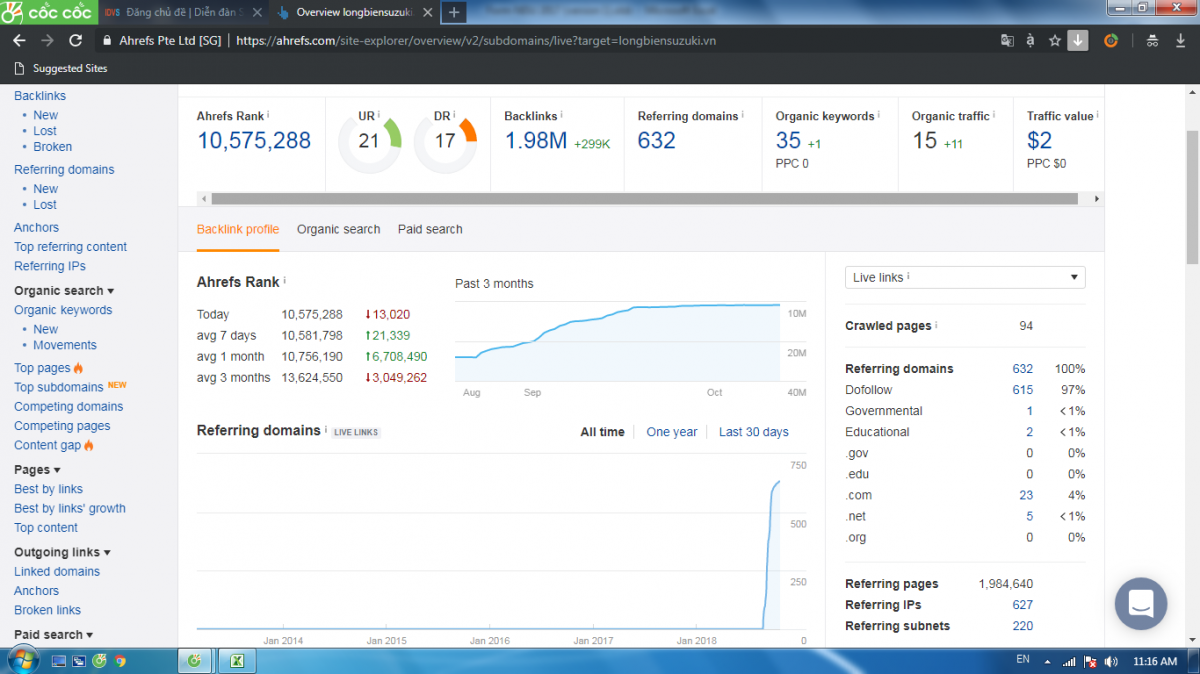Click the 615 dofollow domains count
Image resolution: width=1200 pixels, height=674 pixels.
pyautogui.click(x=1022, y=390)
